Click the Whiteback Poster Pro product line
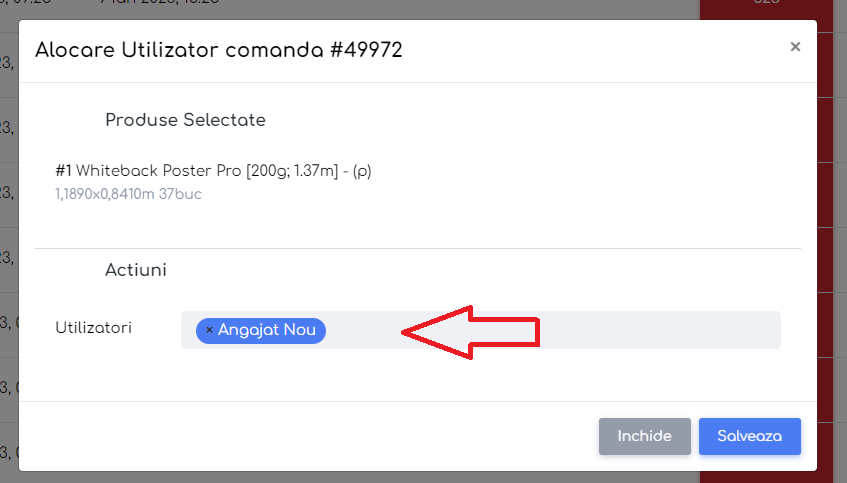847x483 pixels. pos(213,171)
